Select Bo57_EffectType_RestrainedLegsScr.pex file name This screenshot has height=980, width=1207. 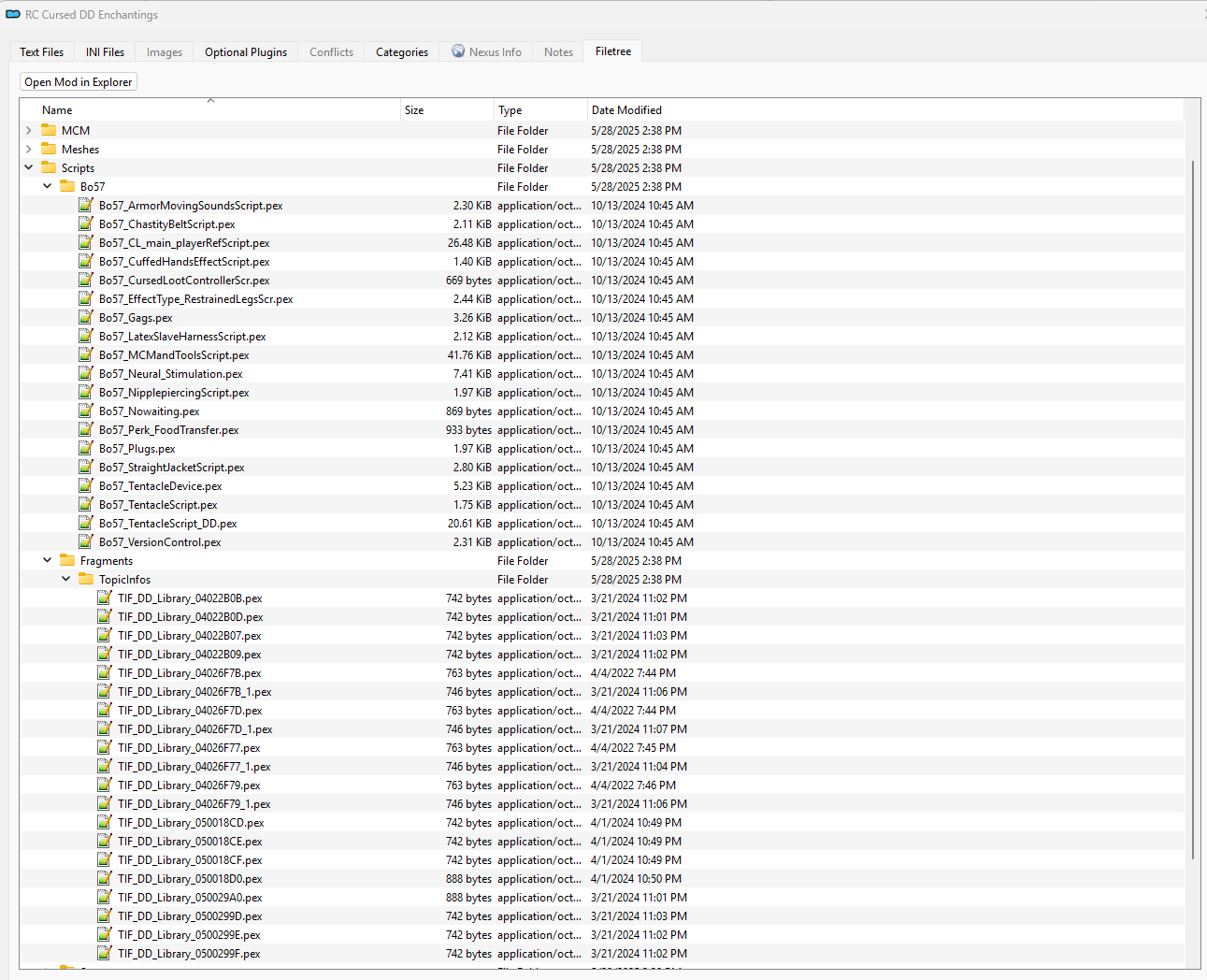pyautogui.click(x=196, y=299)
